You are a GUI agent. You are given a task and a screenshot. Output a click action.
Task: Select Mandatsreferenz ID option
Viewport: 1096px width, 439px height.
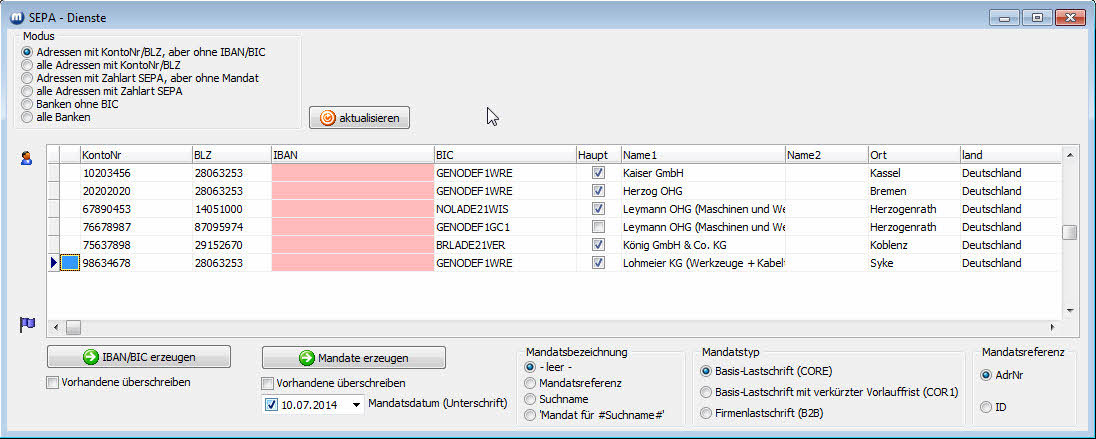tap(987, 407)
